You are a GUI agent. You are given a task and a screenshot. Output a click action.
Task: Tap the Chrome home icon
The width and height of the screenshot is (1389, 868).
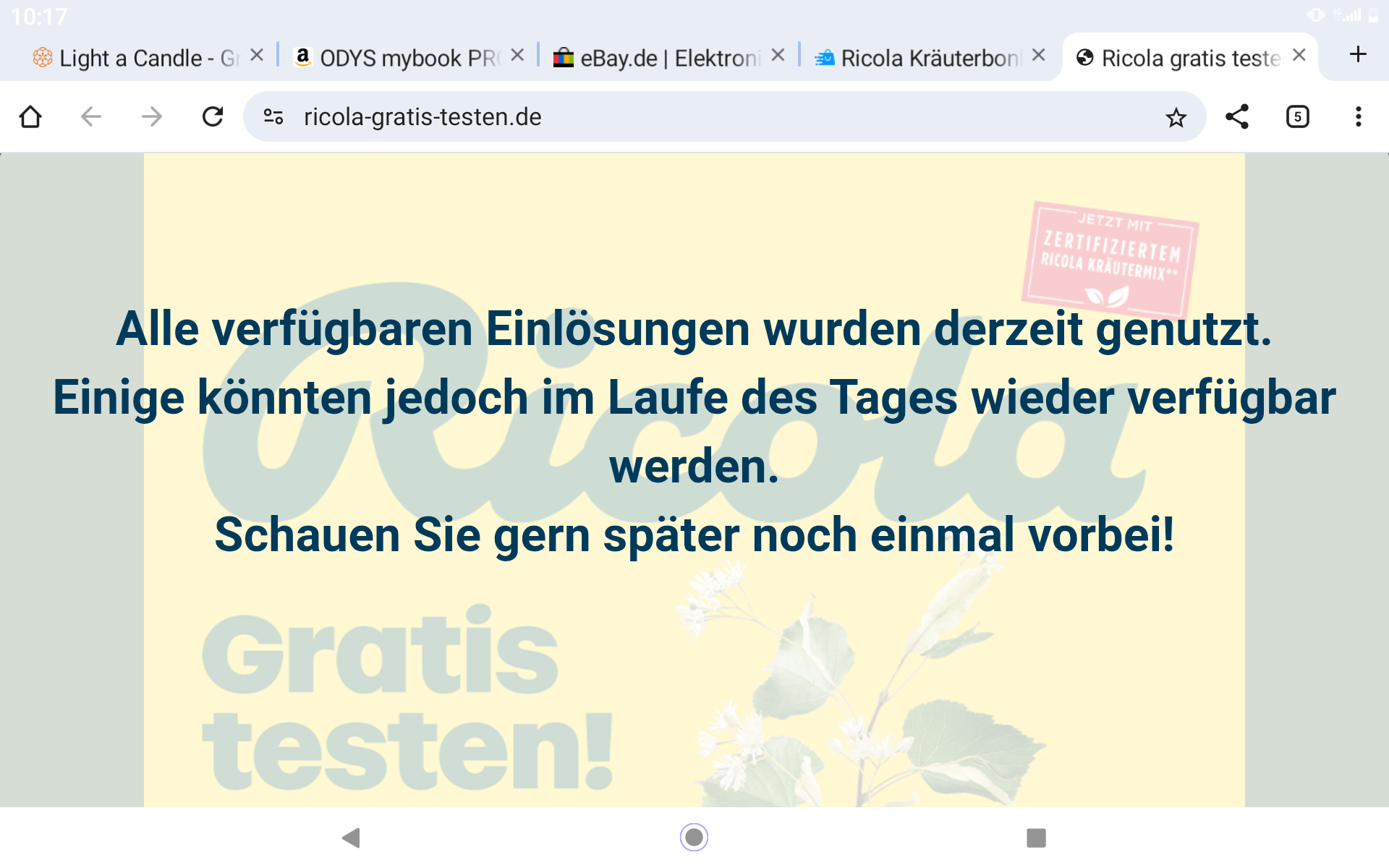[30, 116]
